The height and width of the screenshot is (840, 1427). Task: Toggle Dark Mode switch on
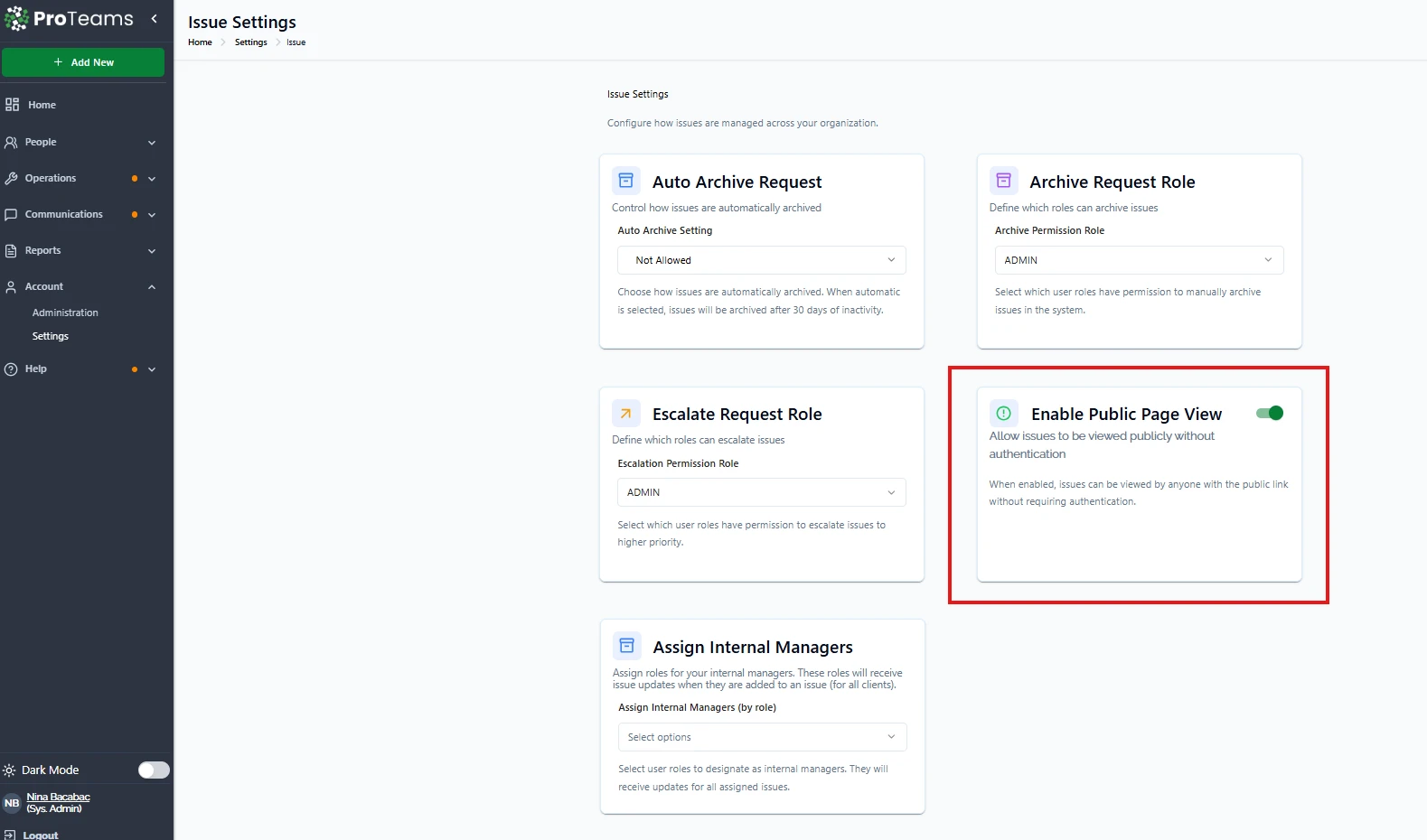[x=154, y=770]
